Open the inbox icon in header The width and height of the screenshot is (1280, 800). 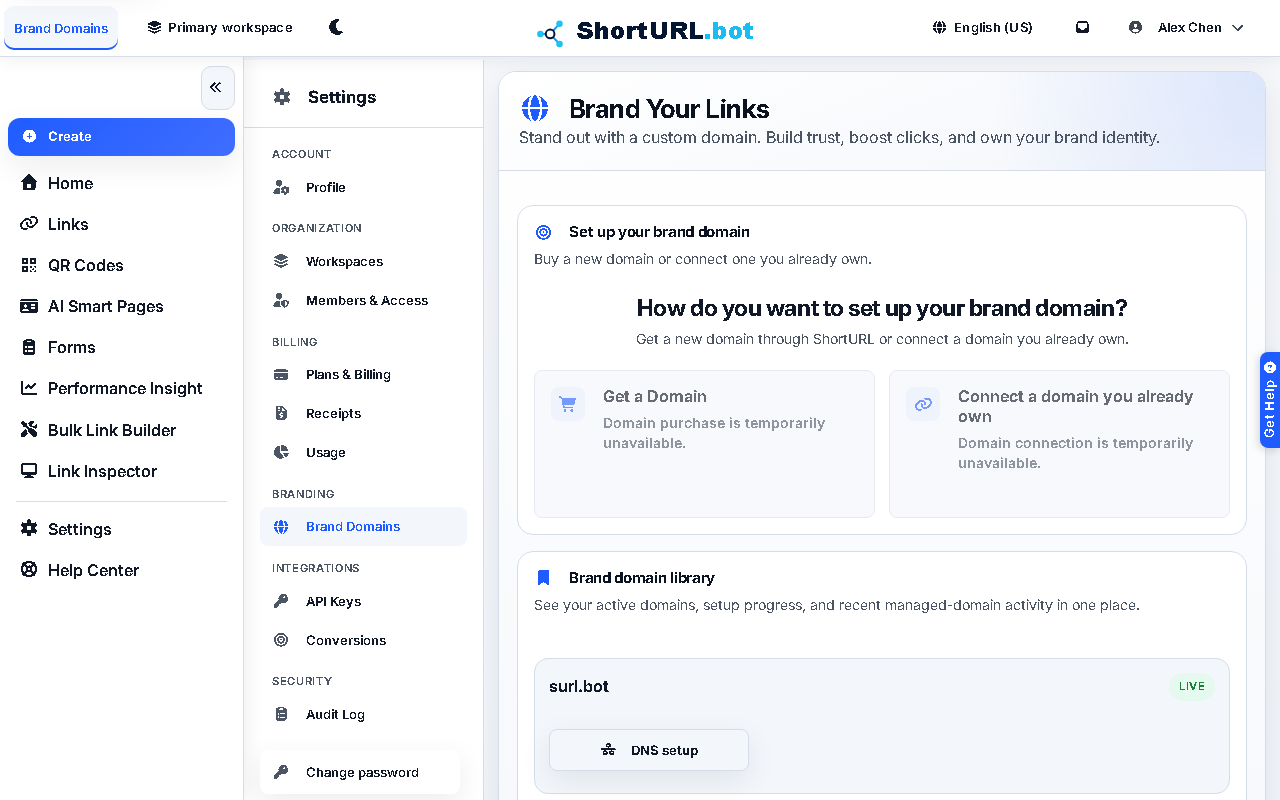pyautogui.click(x=1082, y=28)
